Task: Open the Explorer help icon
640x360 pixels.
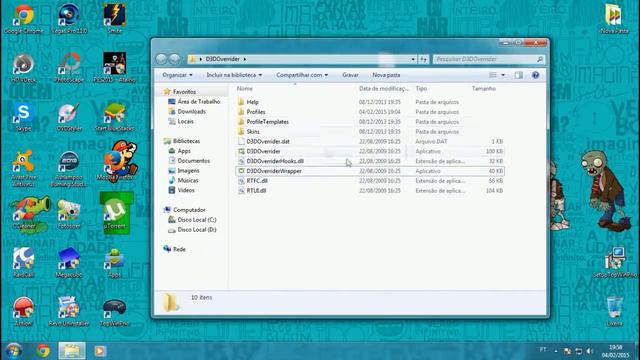Action: pos(536,75)
